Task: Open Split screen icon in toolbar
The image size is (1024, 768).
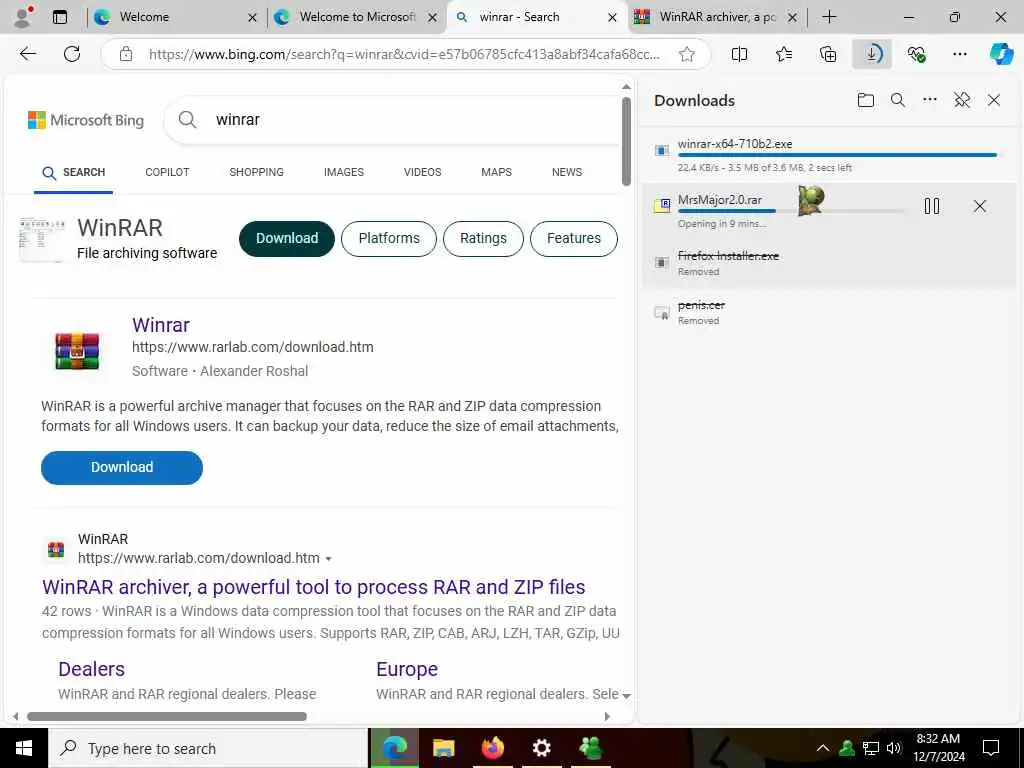Action: click(x=739, y=54)
